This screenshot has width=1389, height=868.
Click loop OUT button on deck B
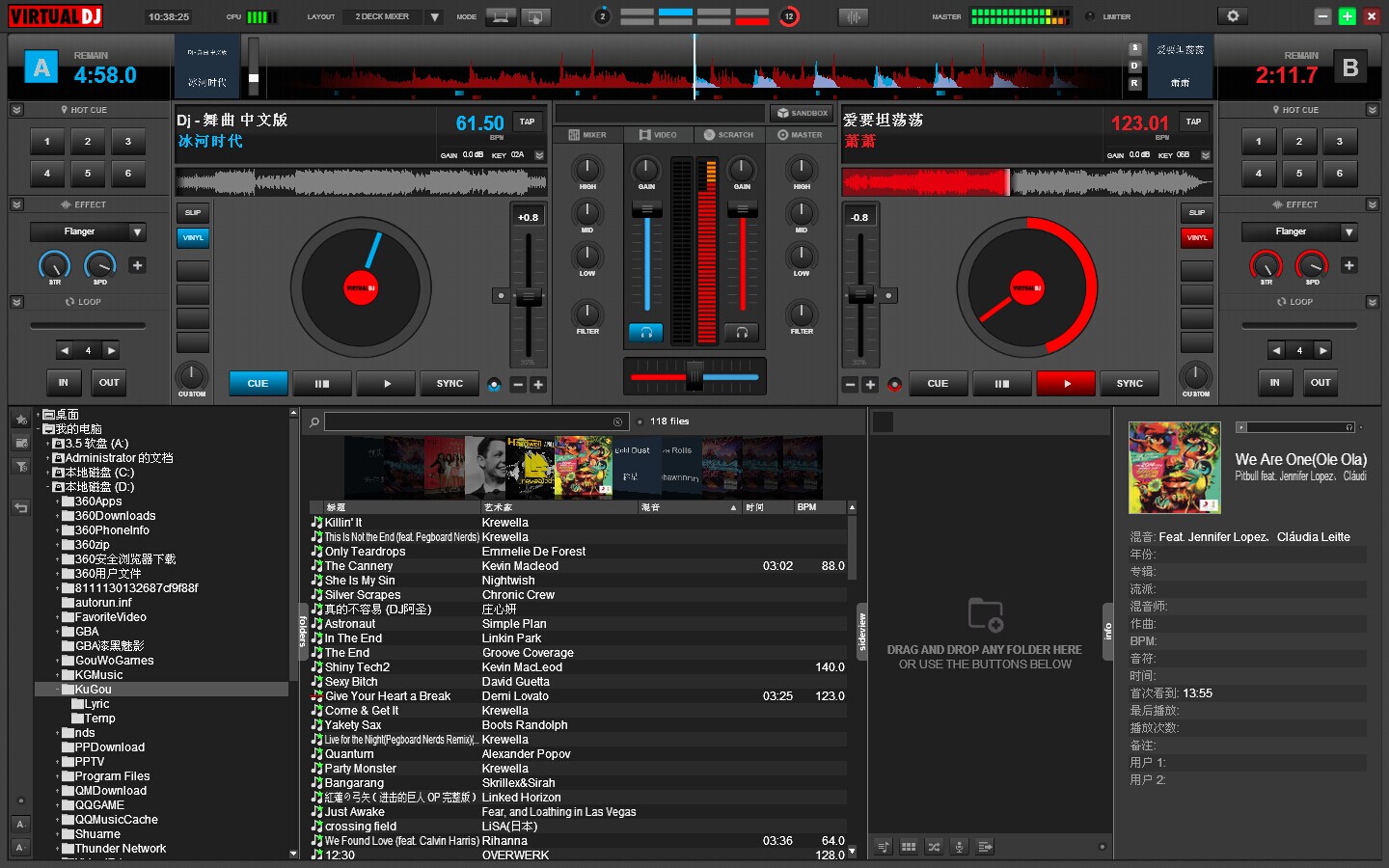click(x=1321, y=383)
